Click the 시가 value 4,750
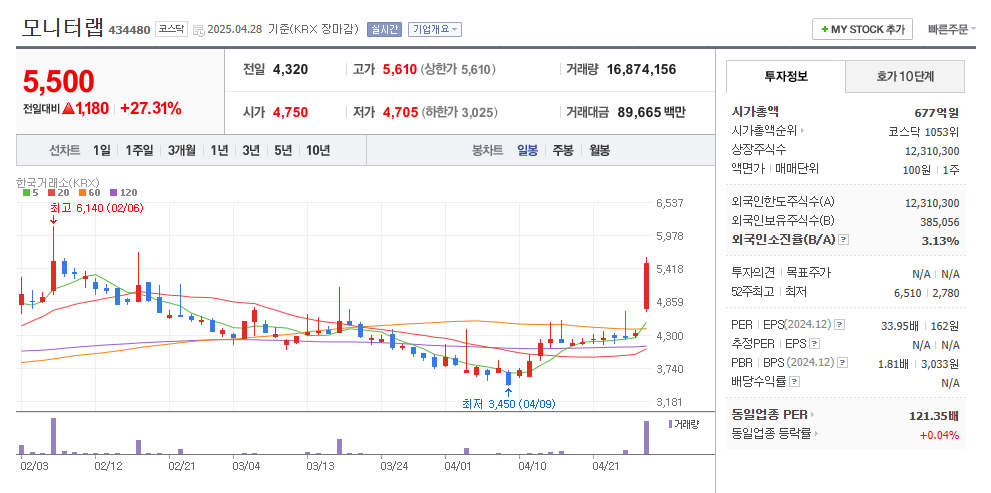991x493 pixels. 291,113
